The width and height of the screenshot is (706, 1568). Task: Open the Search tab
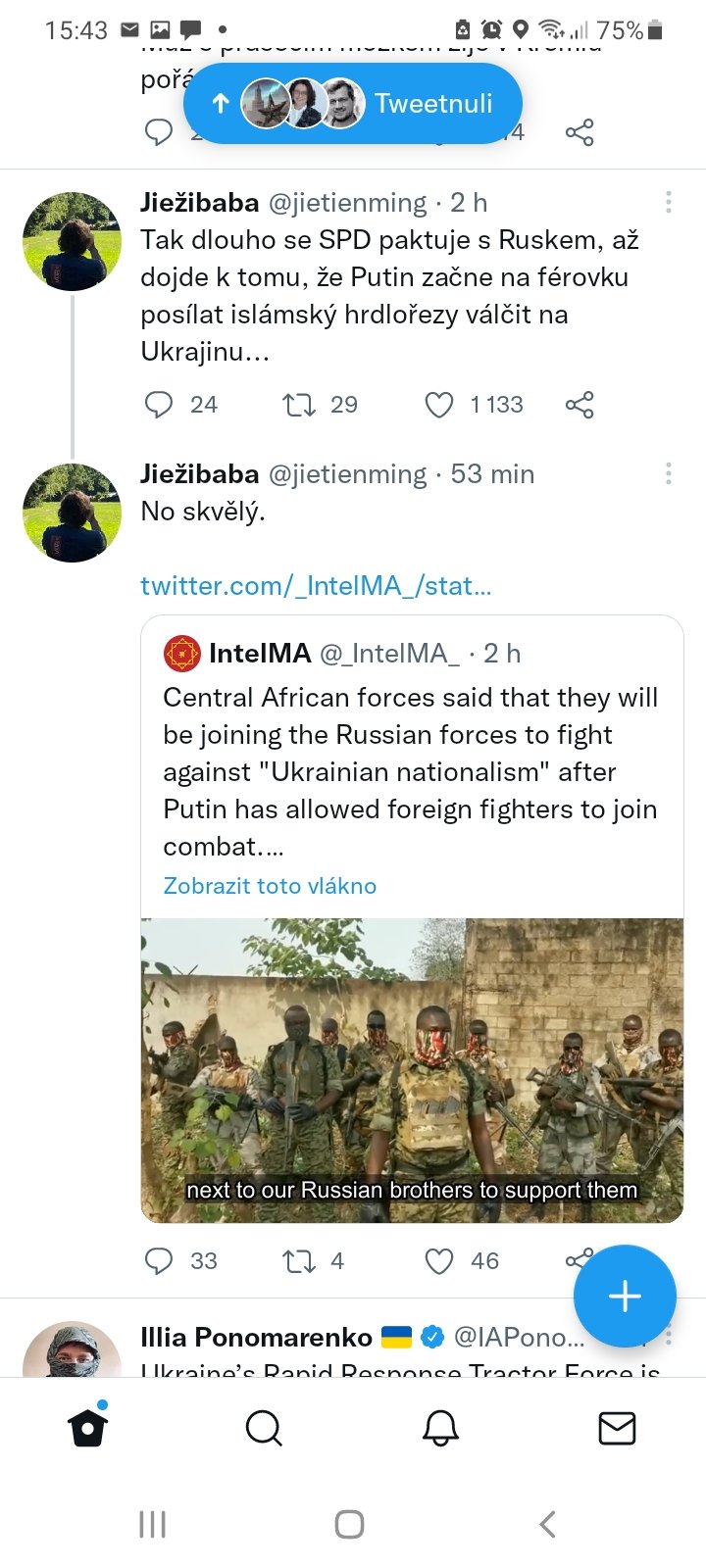click(264, 1428)
